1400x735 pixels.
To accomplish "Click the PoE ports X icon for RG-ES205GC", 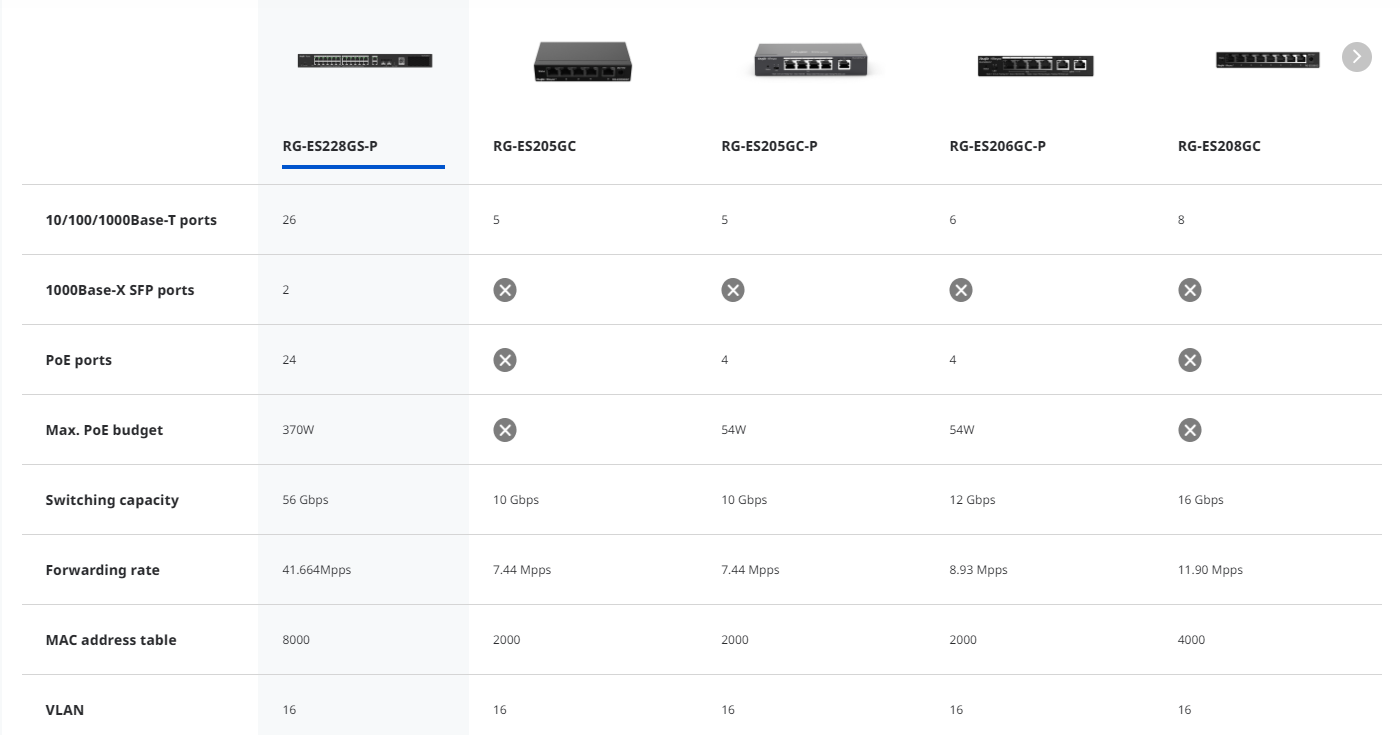I will tap(505, 360).
